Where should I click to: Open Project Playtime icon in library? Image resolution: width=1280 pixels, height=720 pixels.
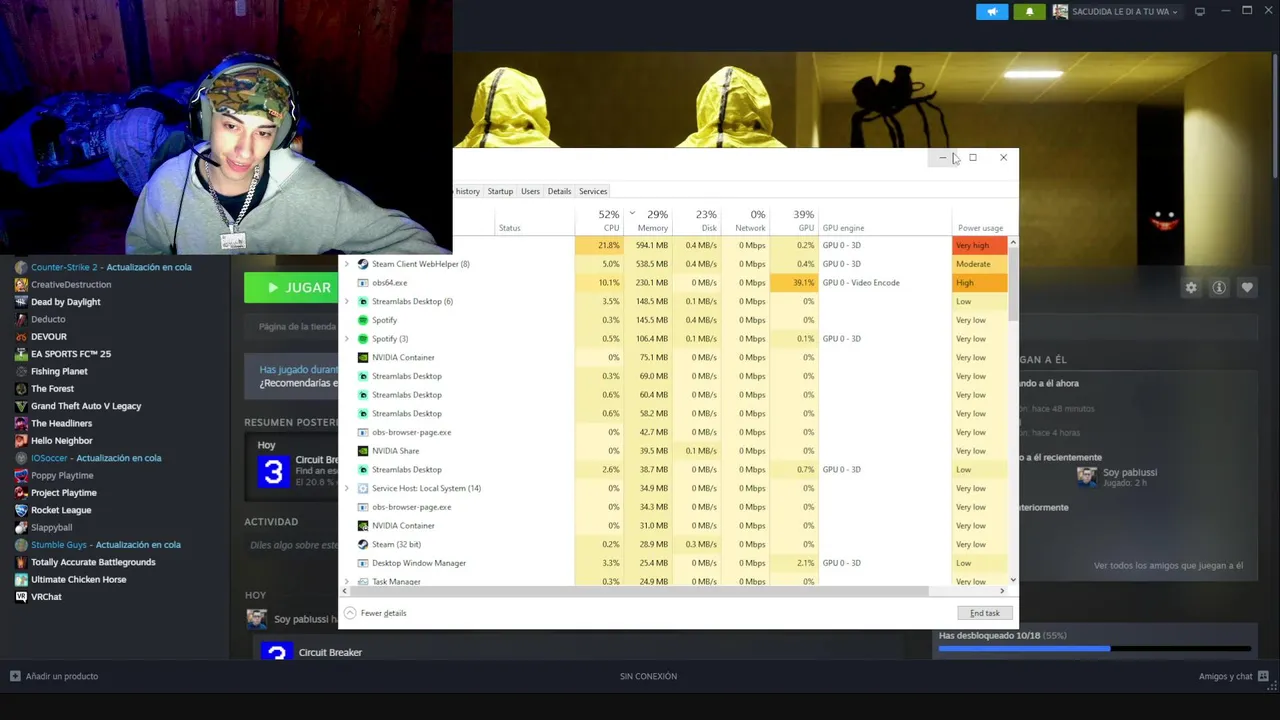point(21,492)
